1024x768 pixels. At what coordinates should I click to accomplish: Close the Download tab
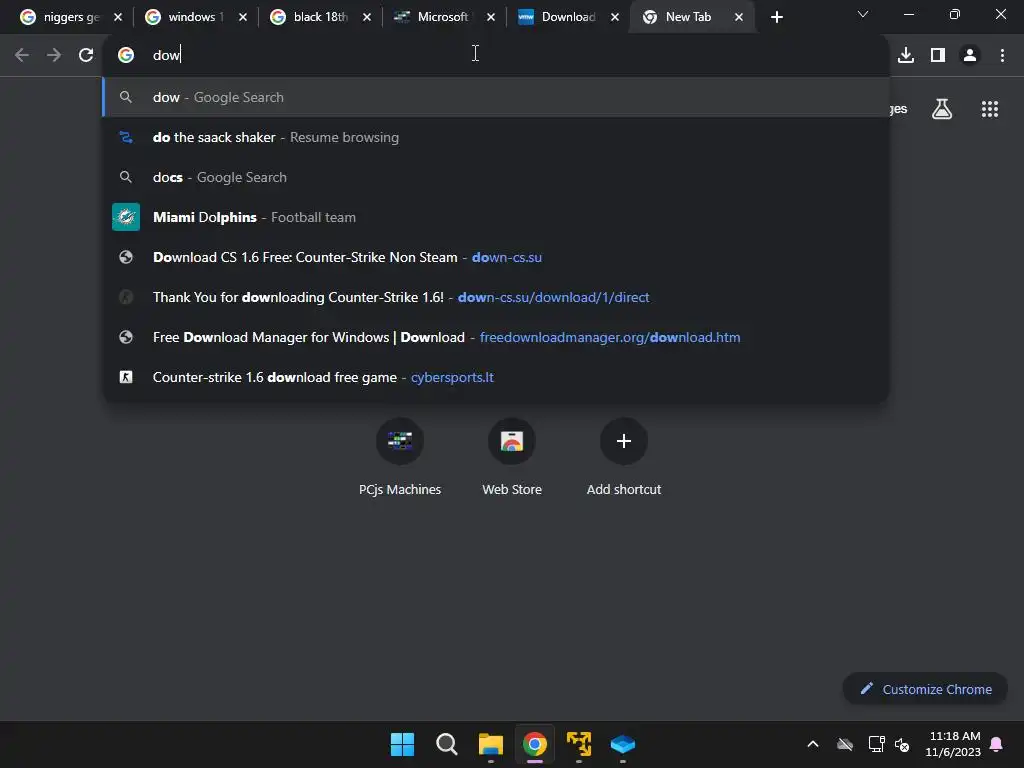click(x=615, y=17)
